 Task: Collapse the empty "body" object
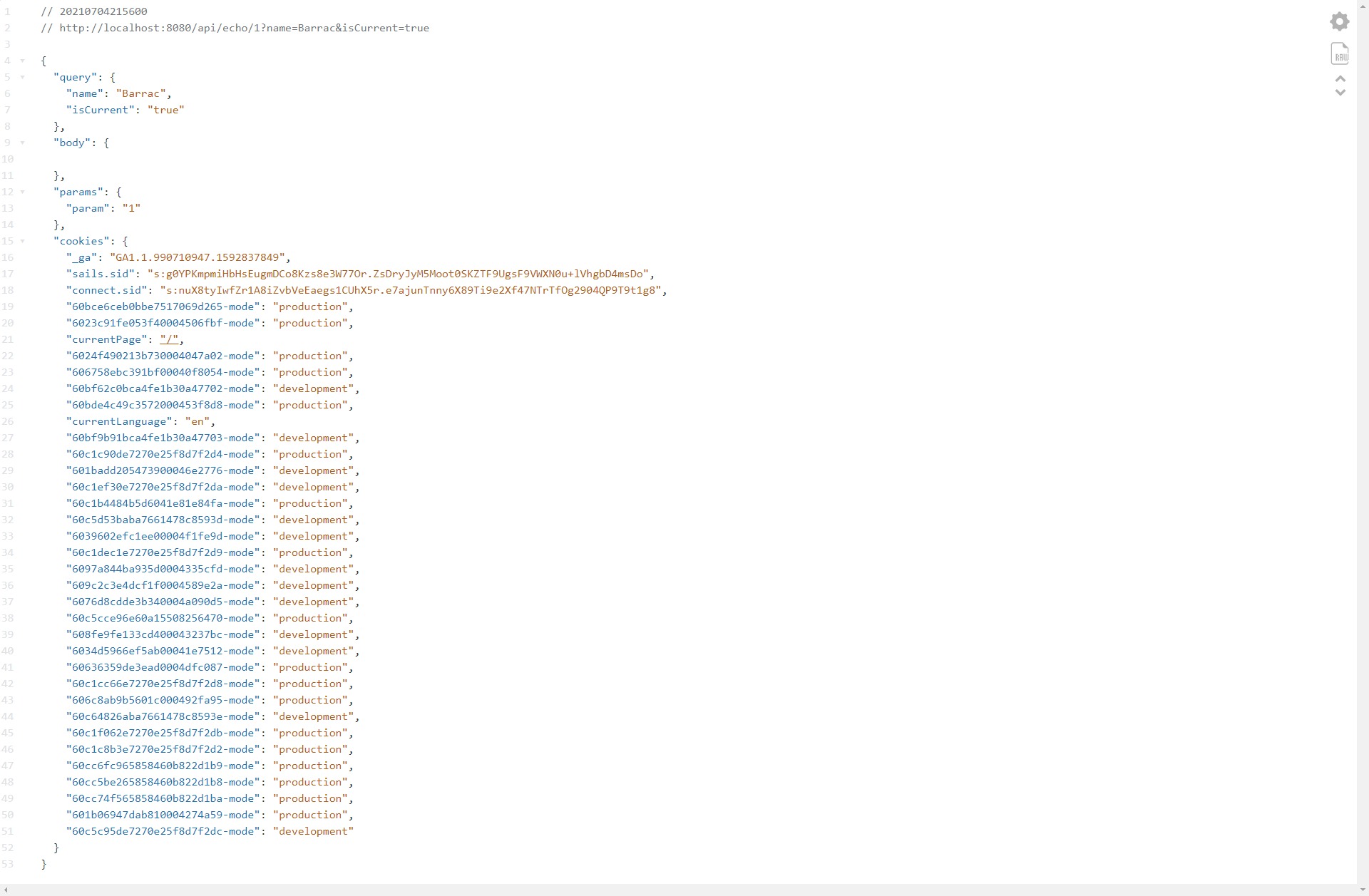22,143
